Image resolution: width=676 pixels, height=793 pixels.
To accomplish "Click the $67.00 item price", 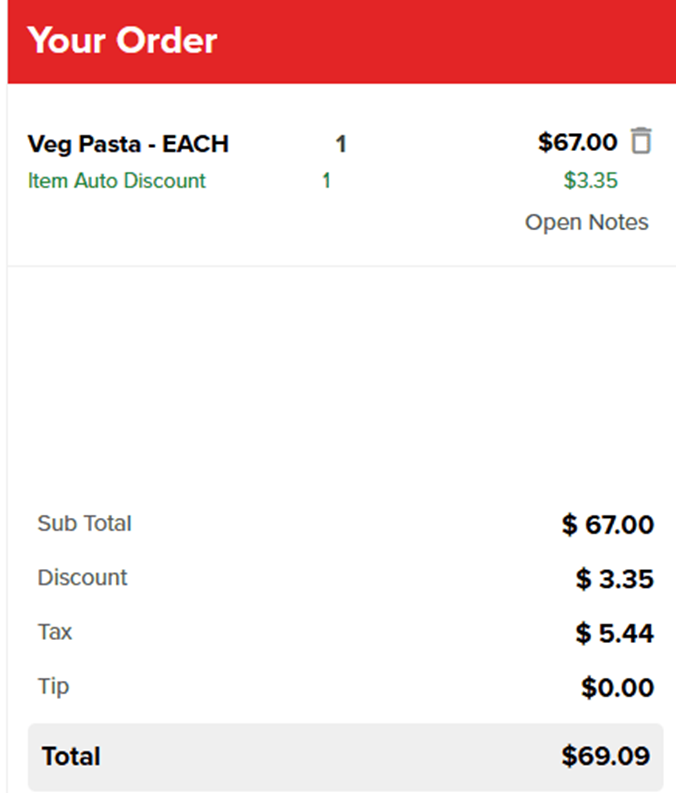I will pos(577,143).
